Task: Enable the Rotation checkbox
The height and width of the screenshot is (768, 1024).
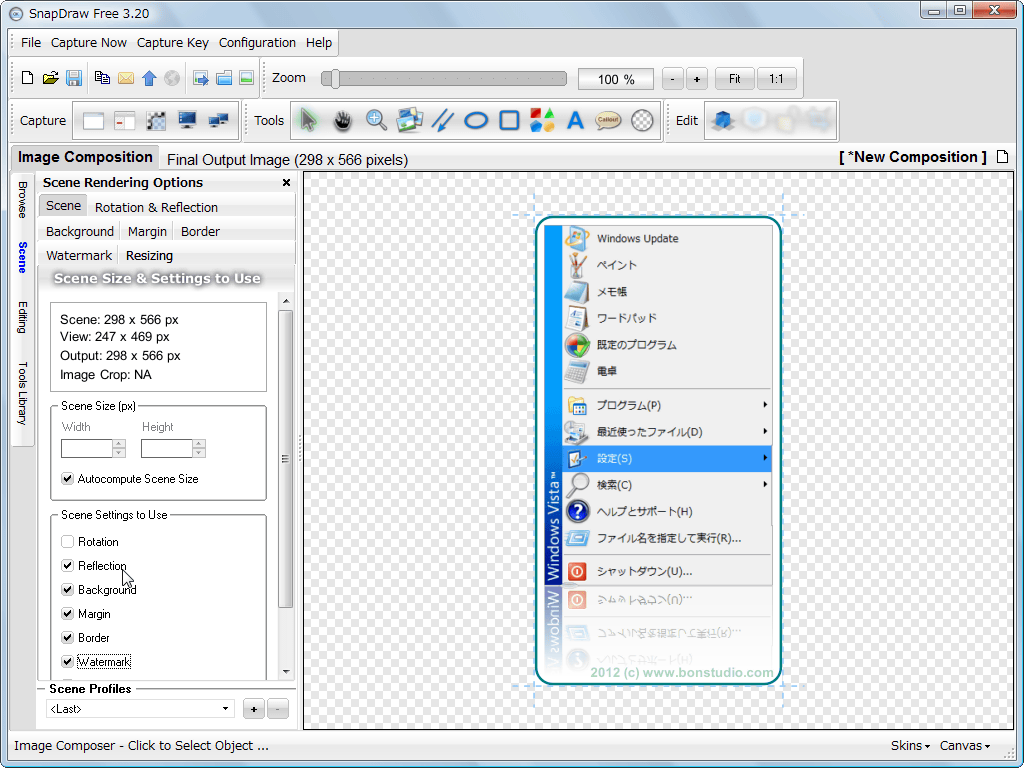Action: pos(67,541)
